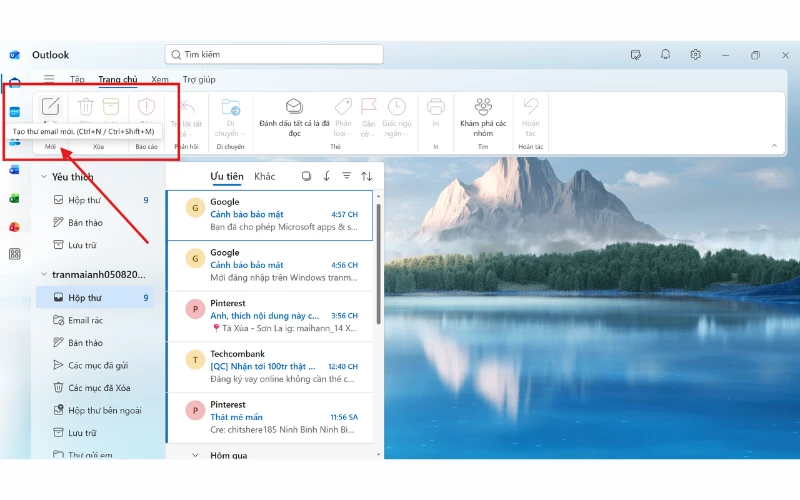Open the Move (Di chuyển) dropdown

pos(231,118)
